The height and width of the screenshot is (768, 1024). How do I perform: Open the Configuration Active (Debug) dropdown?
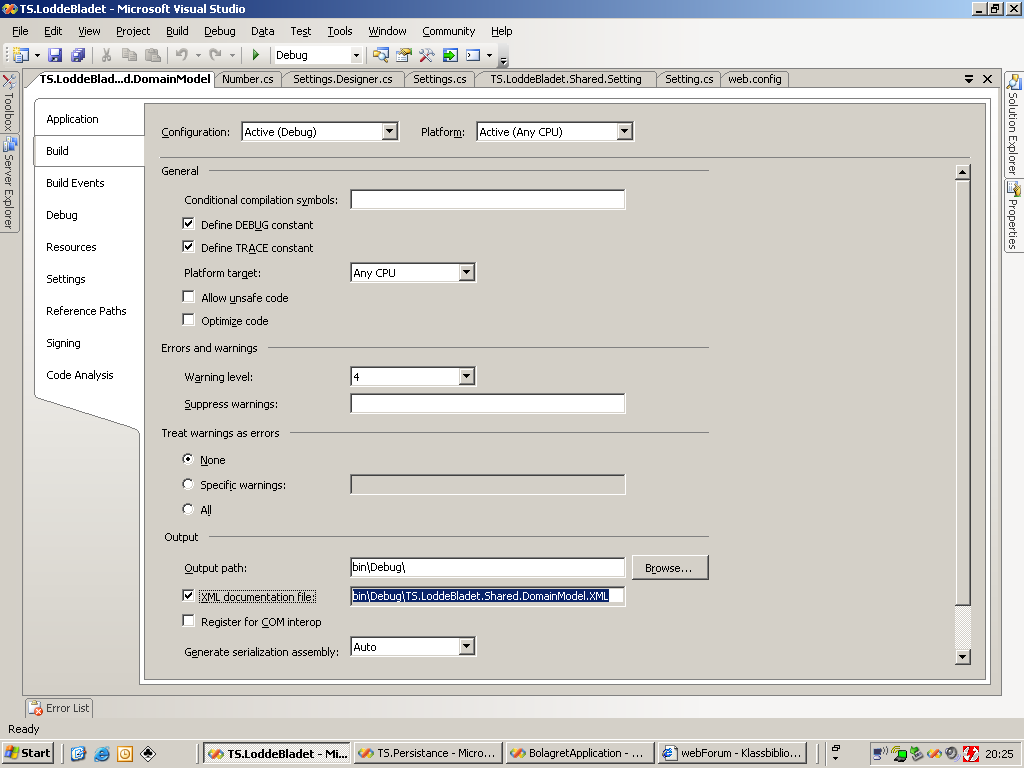[x=389, y=131]
